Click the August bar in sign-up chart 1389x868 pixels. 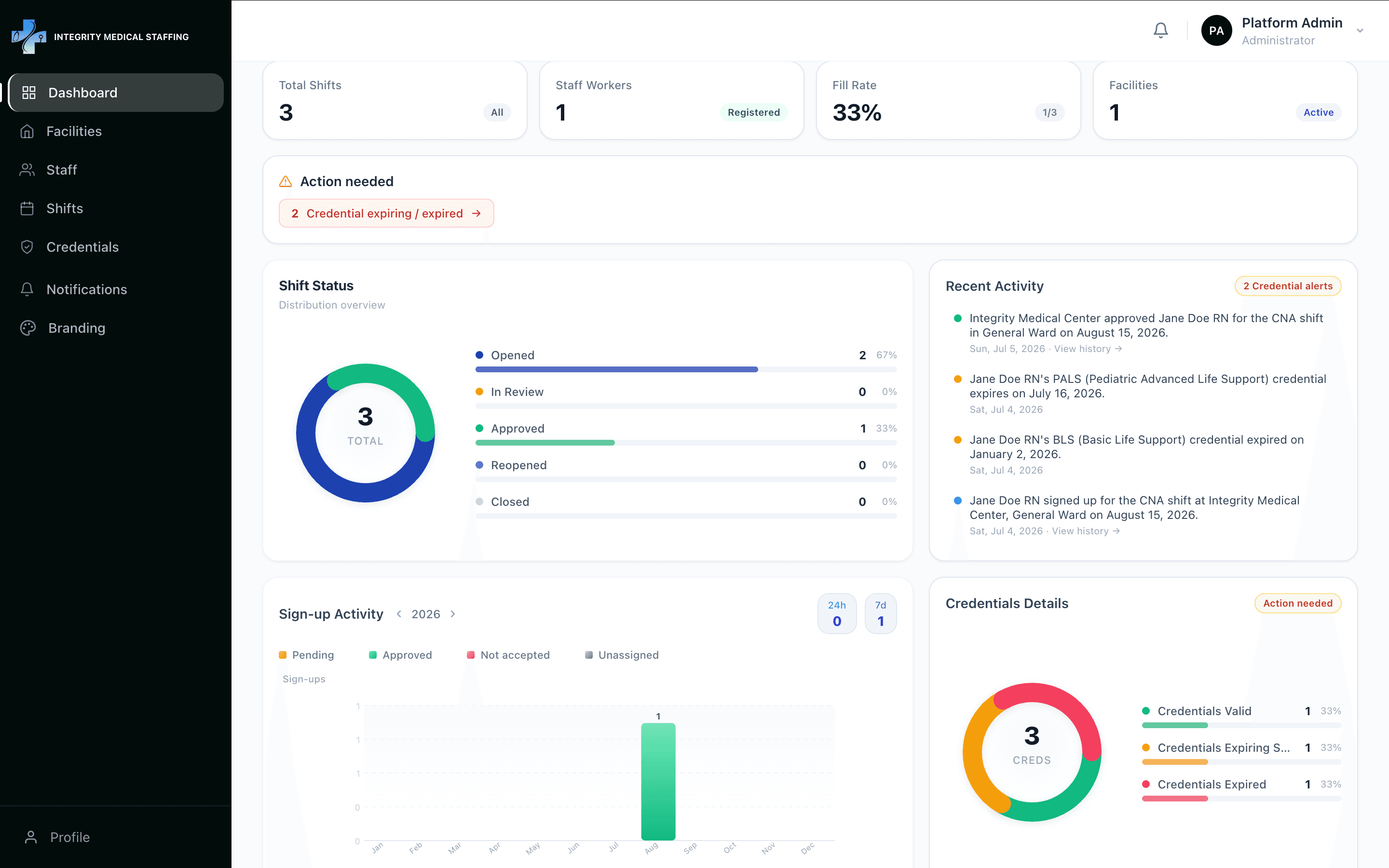[x=658, y=781]
